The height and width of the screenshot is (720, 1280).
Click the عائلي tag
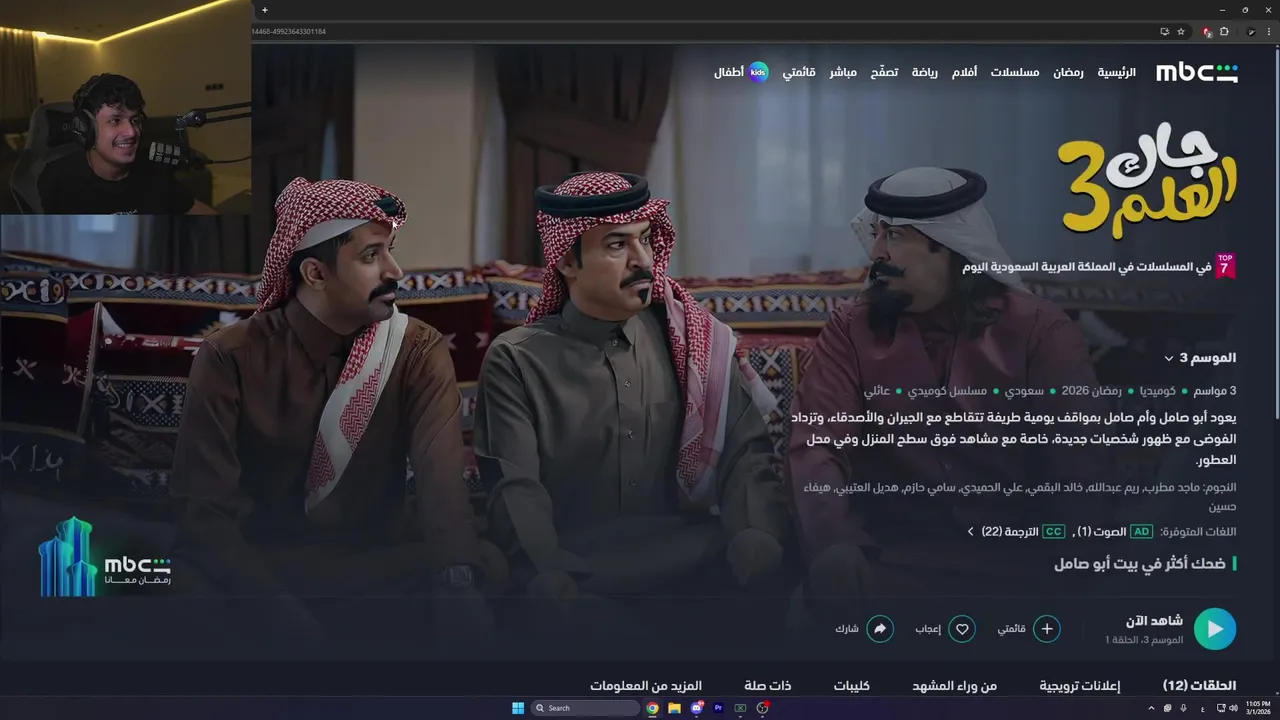[877, 391]
